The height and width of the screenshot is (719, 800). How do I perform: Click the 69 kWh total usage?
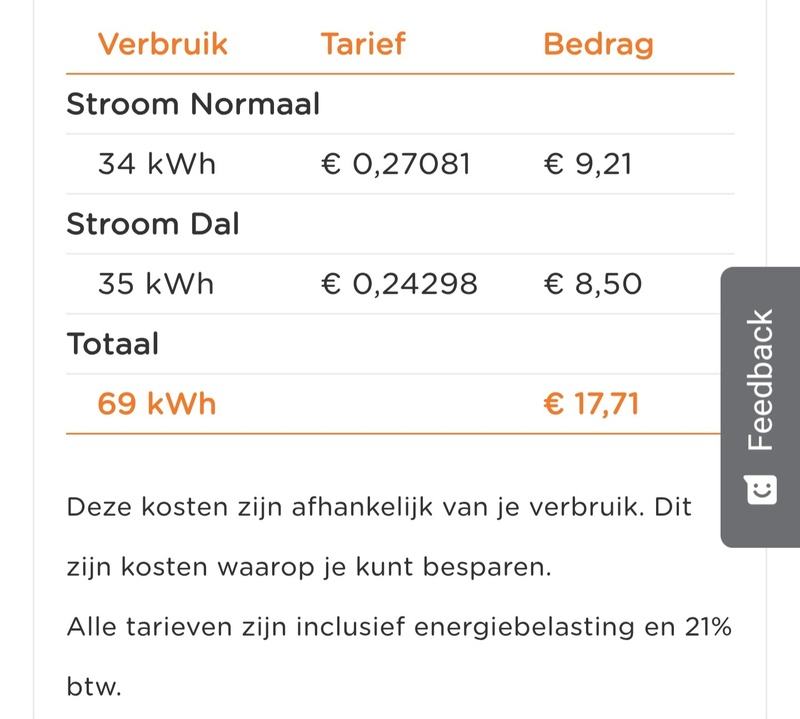(157, 404)
